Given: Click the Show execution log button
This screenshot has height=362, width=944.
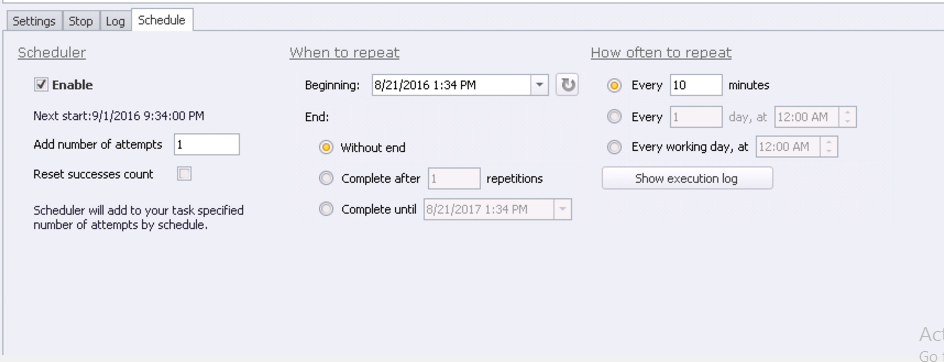Looking at the screenshot, I should point(687,178).
